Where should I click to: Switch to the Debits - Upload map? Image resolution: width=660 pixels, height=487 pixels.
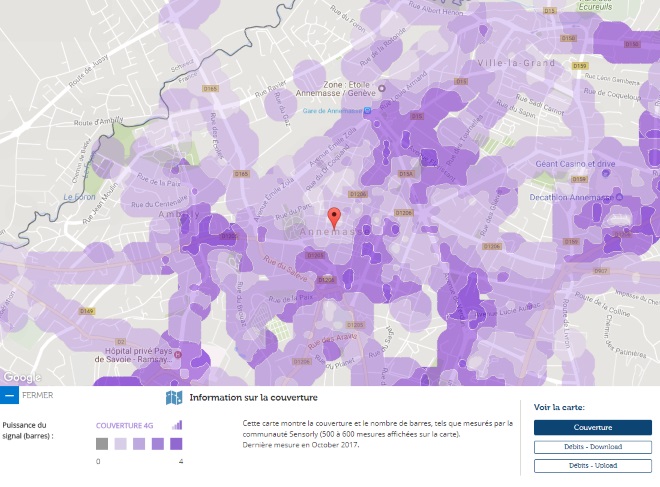593,466
